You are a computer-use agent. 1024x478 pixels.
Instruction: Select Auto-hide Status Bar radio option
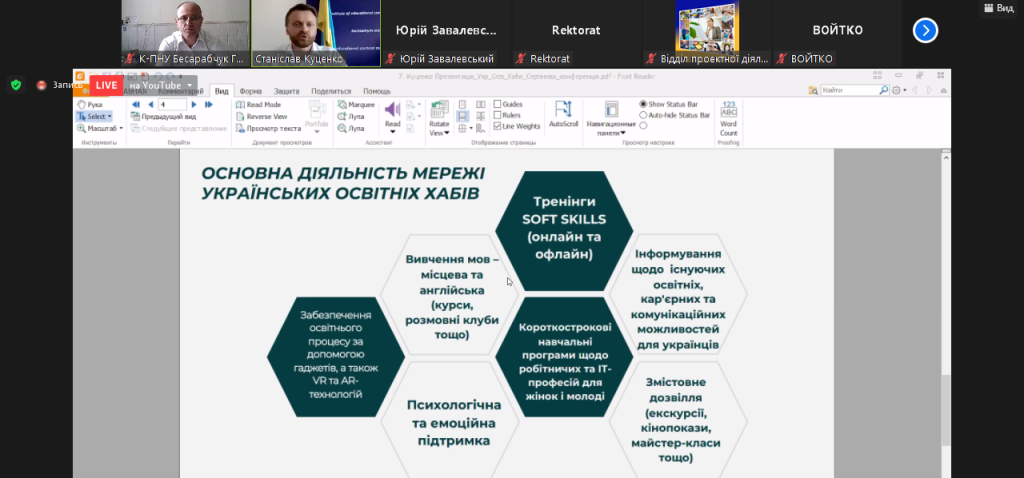[x=643, y=115]
